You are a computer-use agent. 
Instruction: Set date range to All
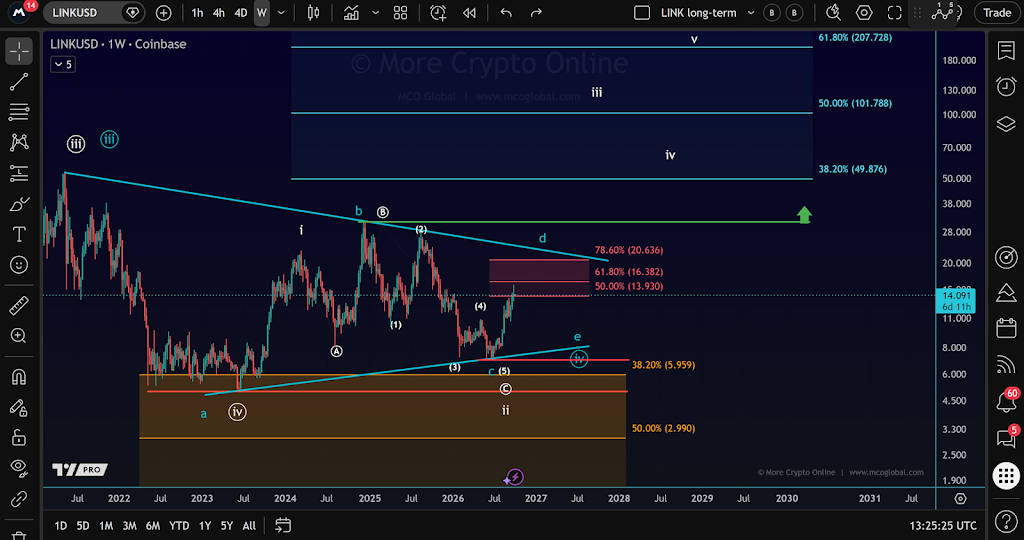pyautogui.click(x=249, y=526)
